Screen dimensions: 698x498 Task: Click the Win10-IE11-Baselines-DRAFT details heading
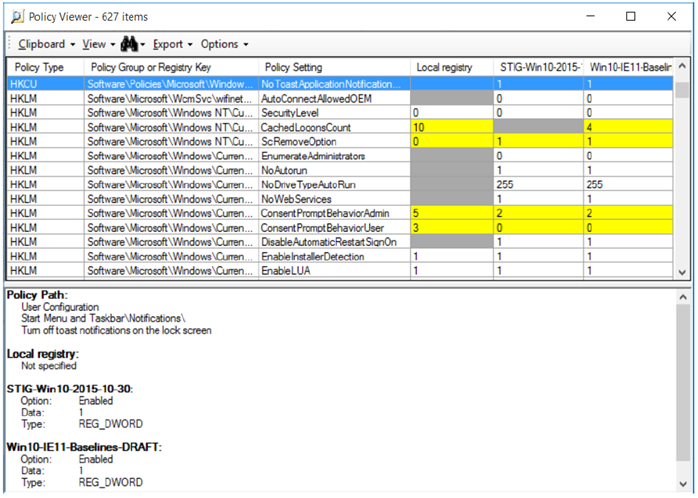tap(84, 447)
